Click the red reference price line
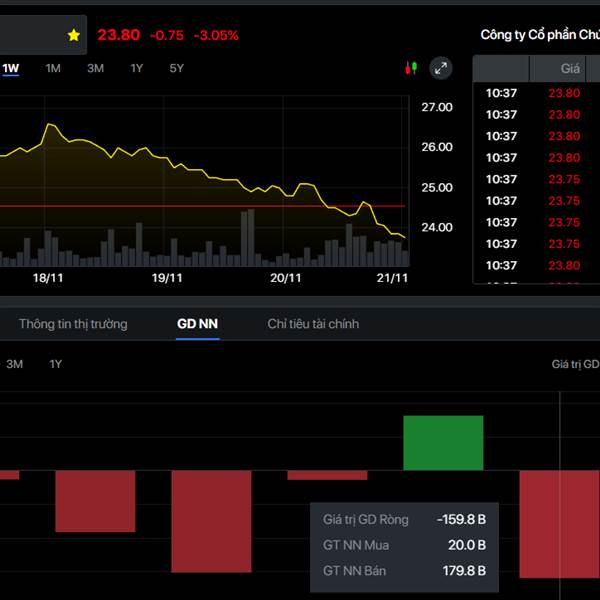The image size is (600, 600). (200, 206)
